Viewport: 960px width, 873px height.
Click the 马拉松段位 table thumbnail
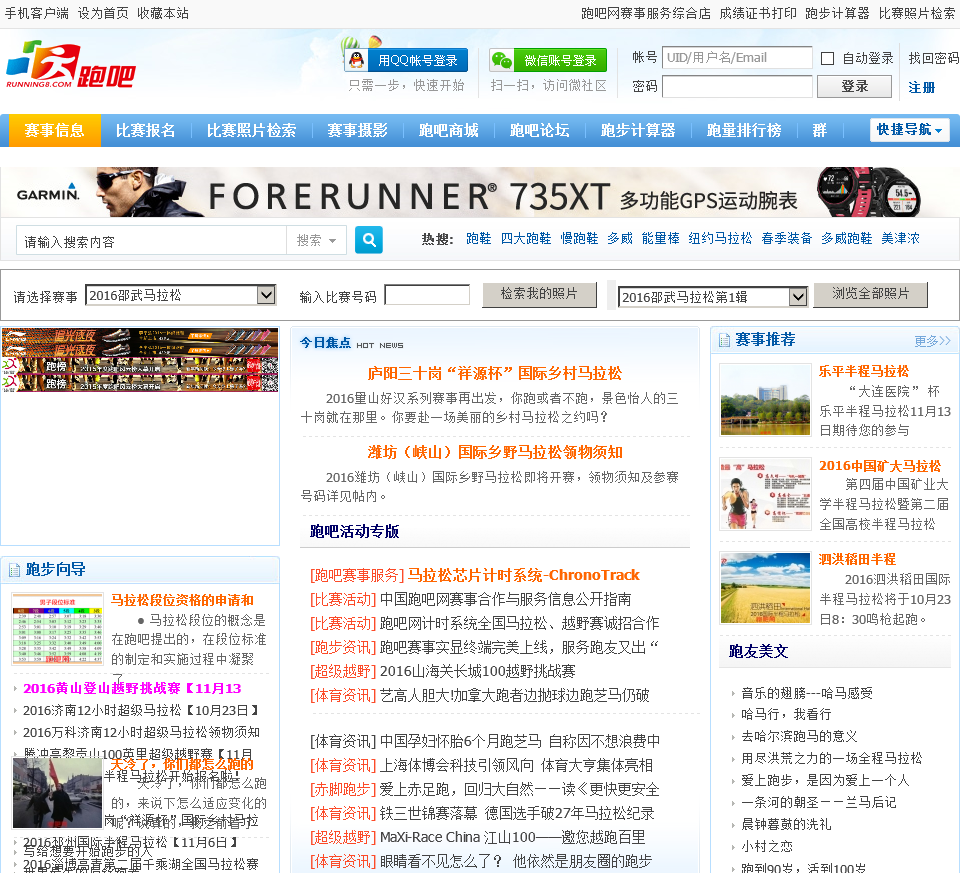58,629
